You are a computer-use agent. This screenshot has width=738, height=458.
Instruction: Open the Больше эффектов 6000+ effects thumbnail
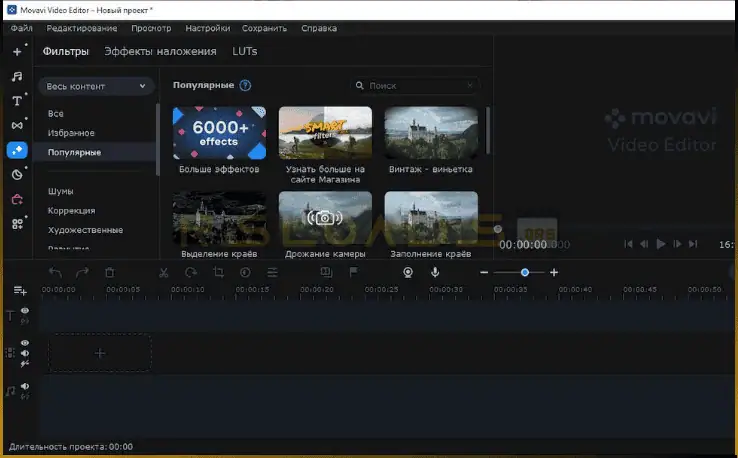click(219, 133)
